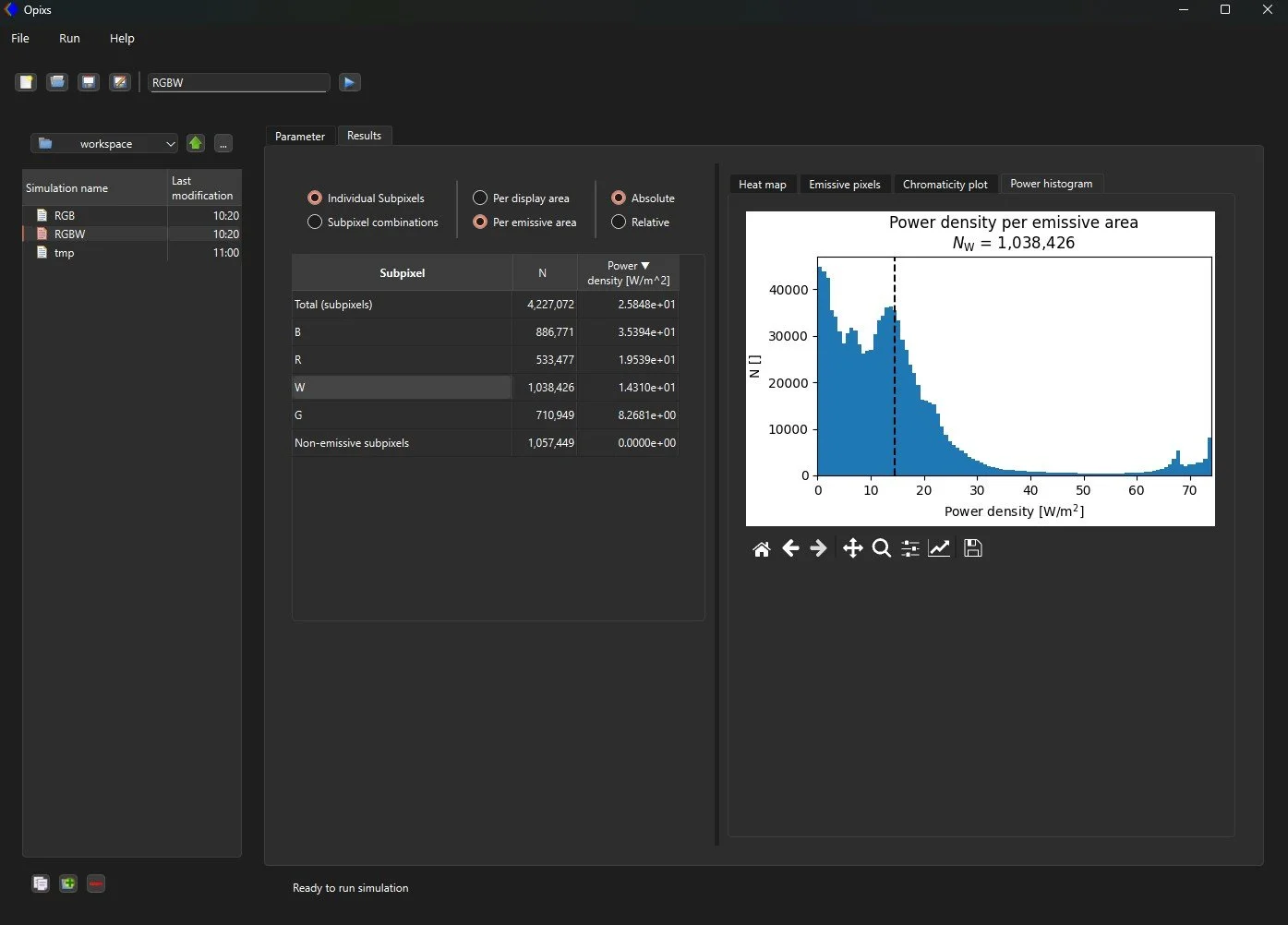Enable Per display area option

(479, 198)
